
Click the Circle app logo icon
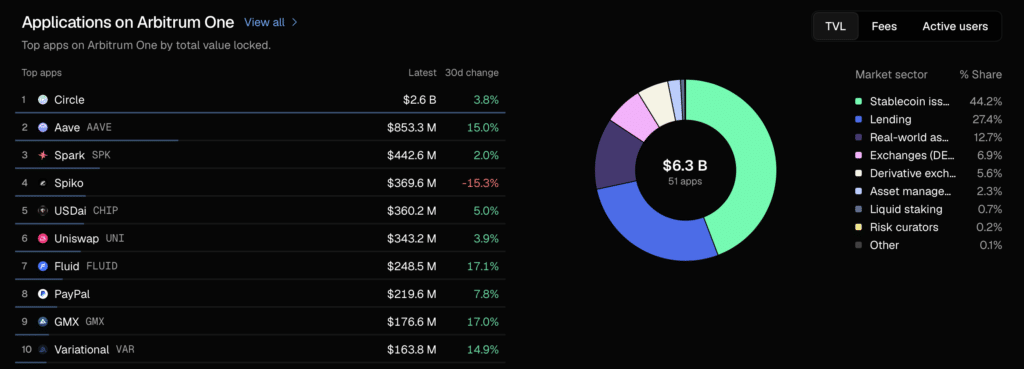pos(43,100)
